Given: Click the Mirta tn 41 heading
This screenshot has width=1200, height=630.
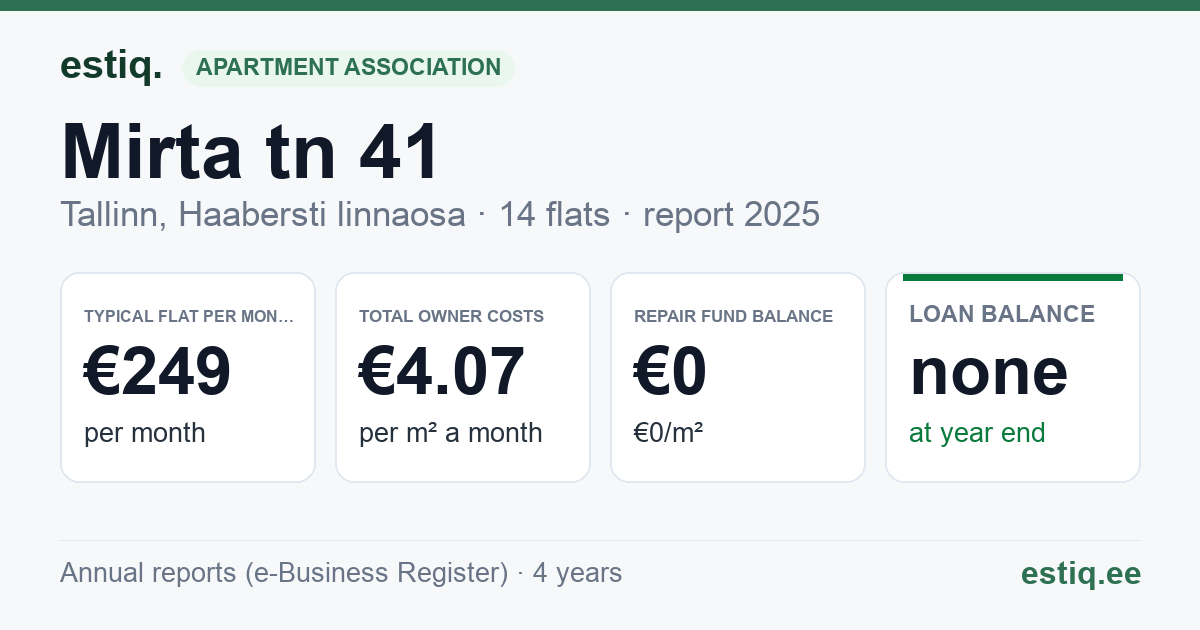Looking at the screenshot, I should 250,152.
